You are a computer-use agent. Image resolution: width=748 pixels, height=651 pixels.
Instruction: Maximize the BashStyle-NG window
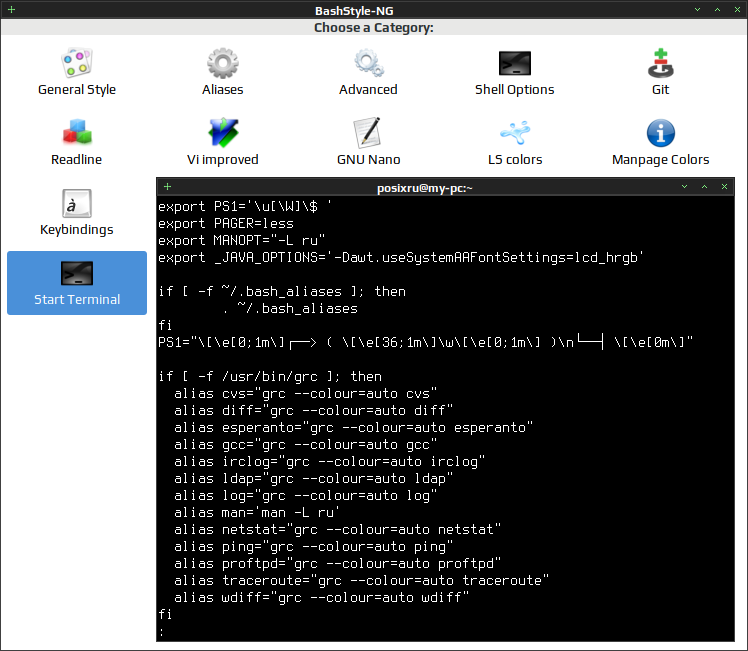coord(717,10)
